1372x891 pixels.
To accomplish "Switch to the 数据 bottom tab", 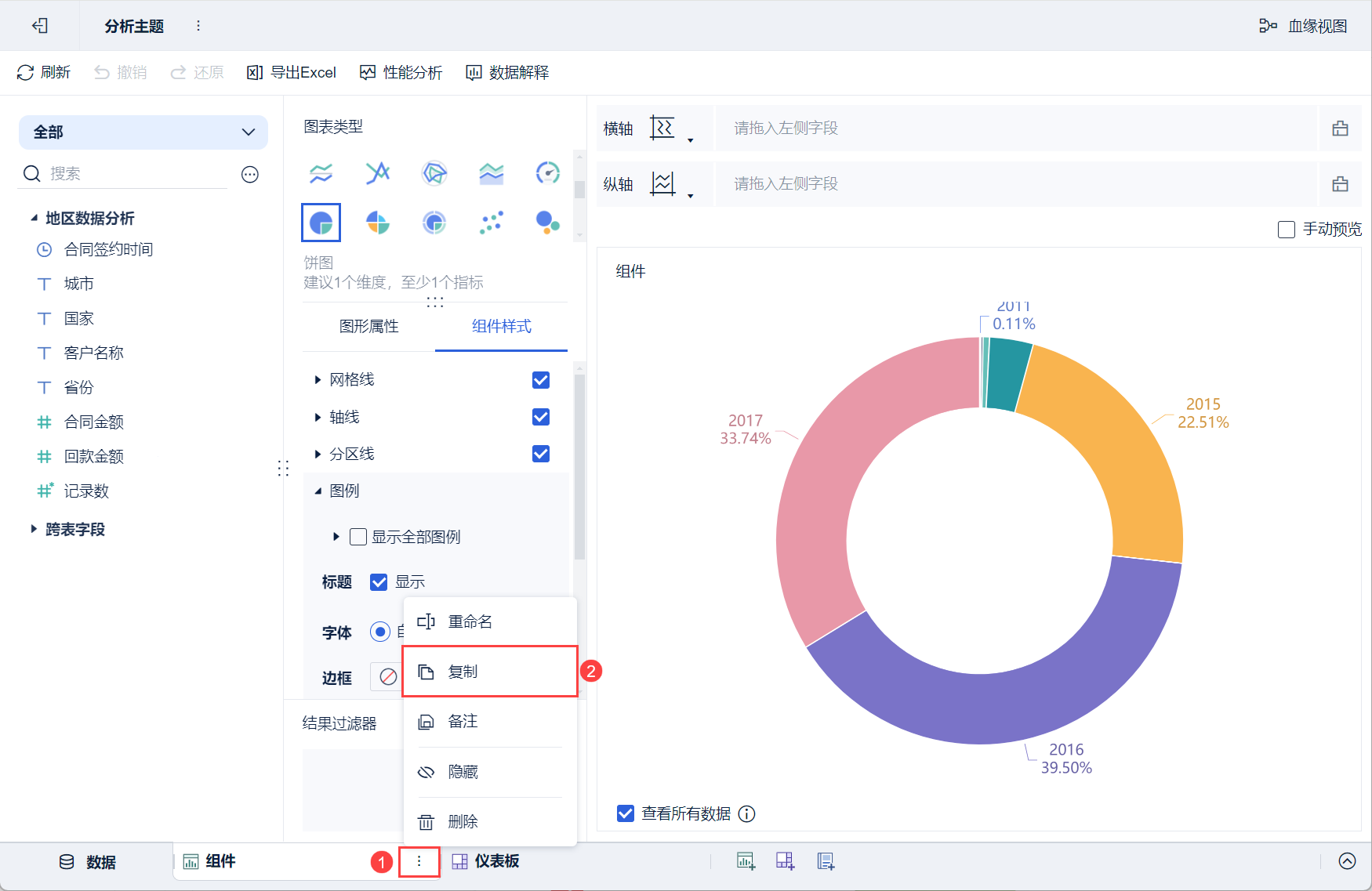I will (x=87, y=862).
